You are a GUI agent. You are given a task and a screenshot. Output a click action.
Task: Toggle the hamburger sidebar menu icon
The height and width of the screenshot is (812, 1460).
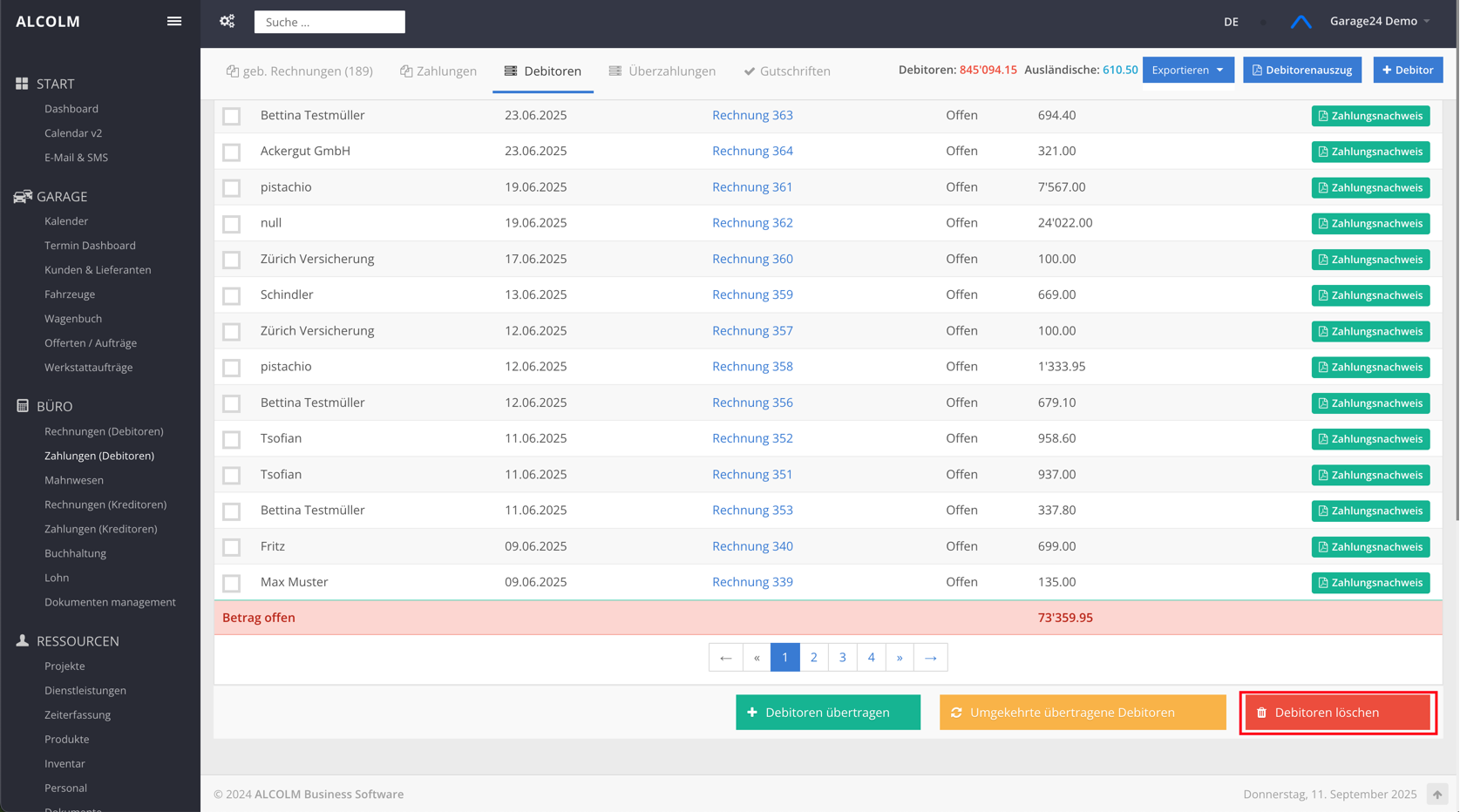click(x=174, y=22)
